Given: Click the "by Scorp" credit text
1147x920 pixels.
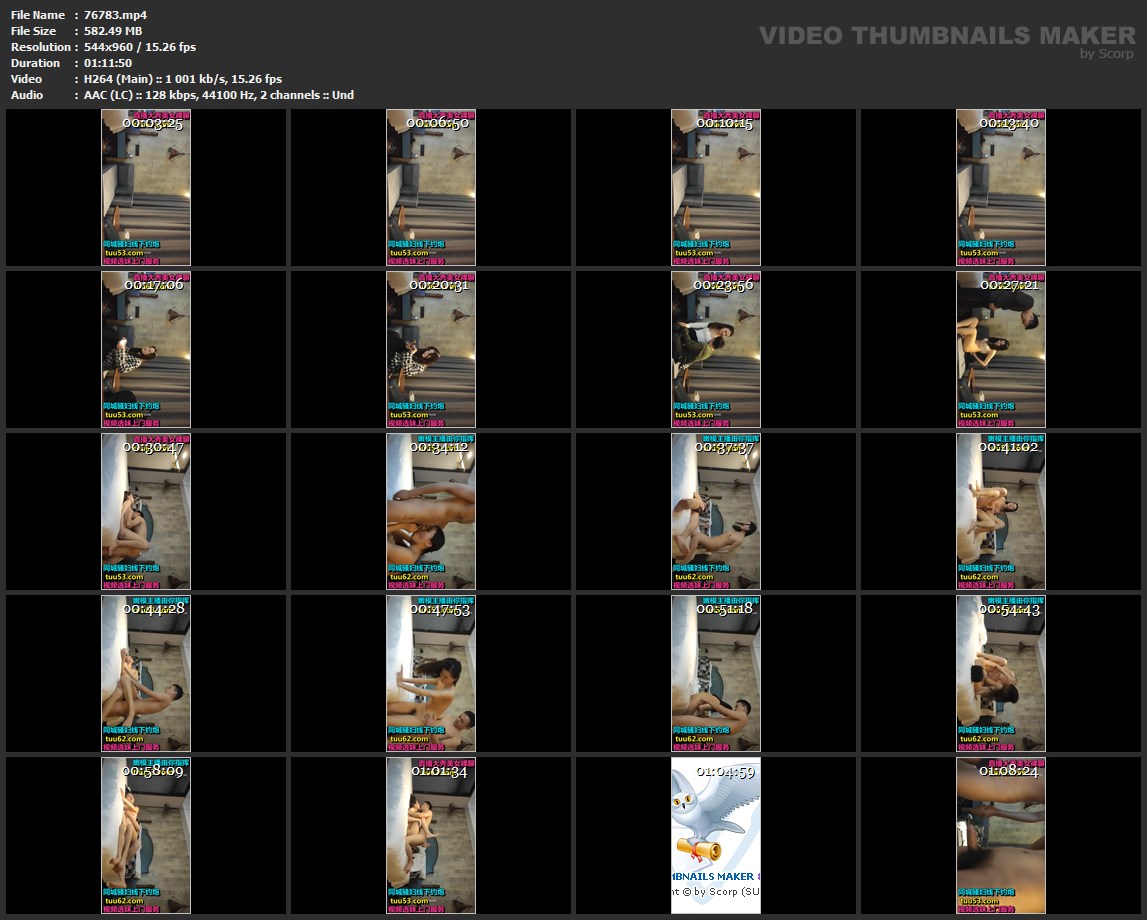Looking at the screenshot, I should pos(1107,54).
